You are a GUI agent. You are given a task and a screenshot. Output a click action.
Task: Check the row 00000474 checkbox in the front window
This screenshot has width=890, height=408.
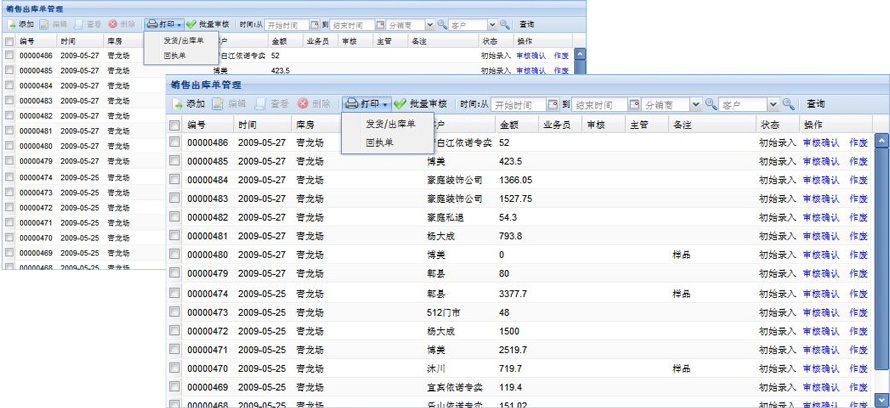click(x=175, y=294)
